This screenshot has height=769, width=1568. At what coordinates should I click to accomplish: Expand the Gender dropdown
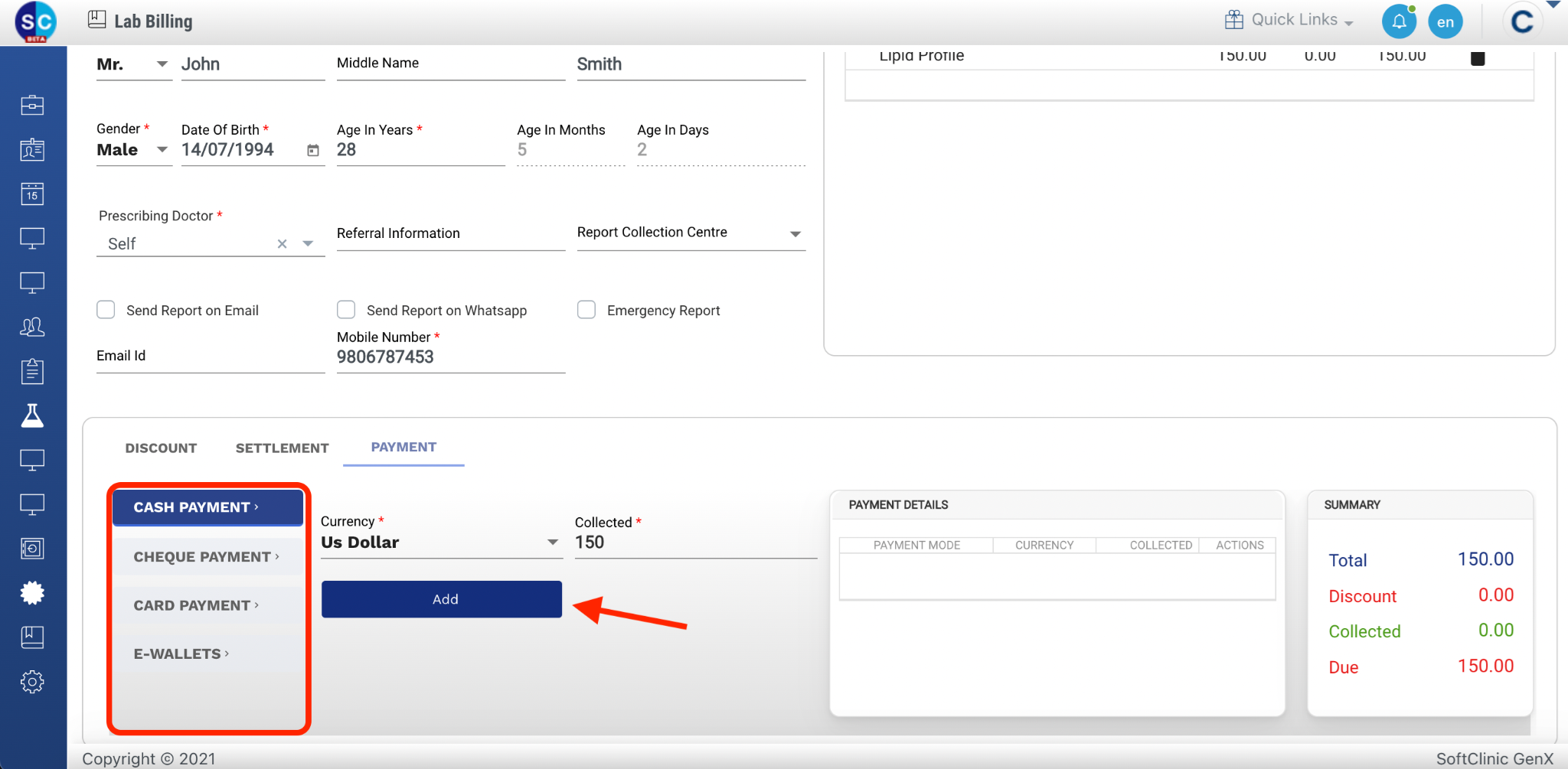[162, 150]
